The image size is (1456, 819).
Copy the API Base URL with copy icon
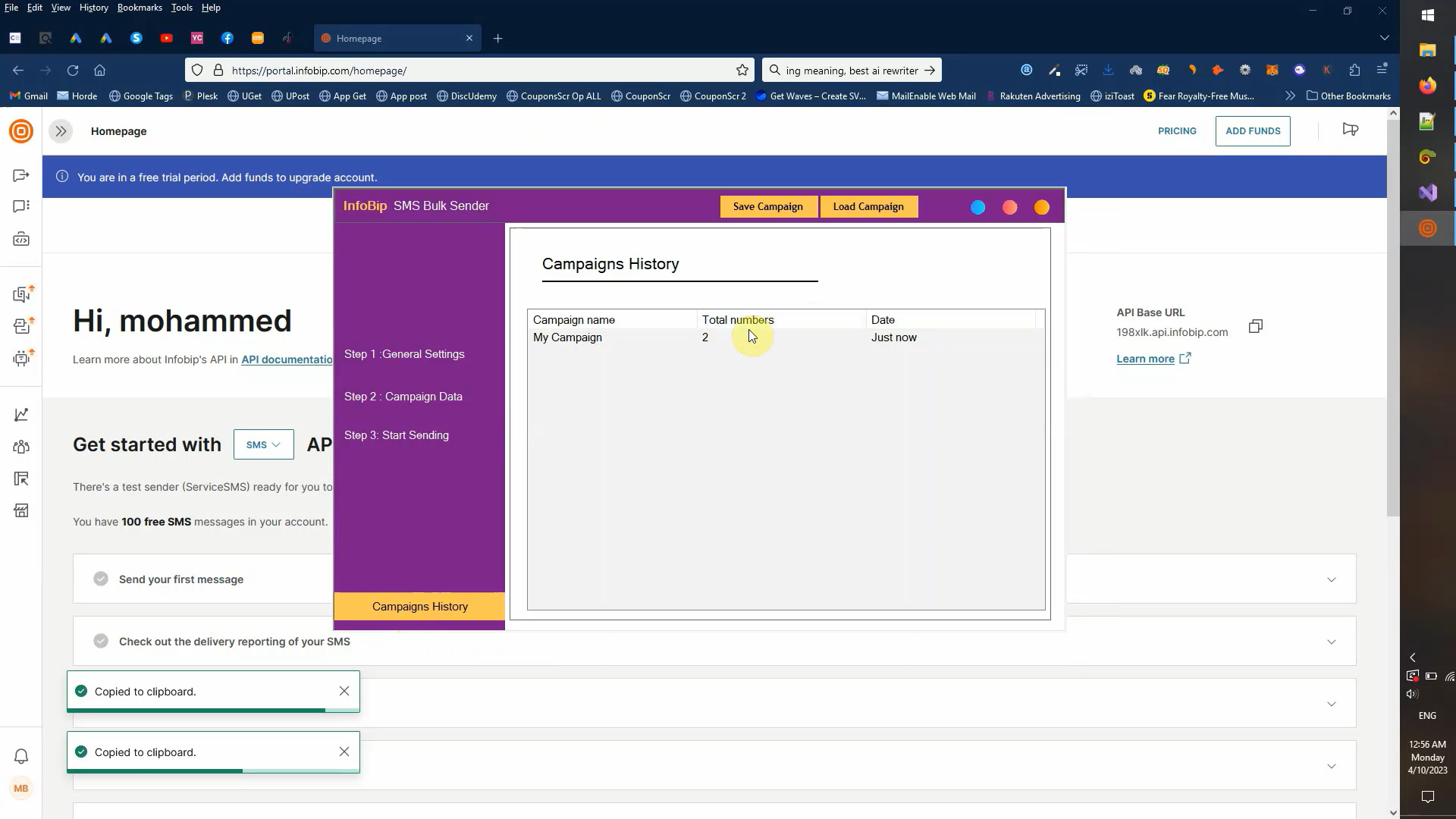[1256, 326]
